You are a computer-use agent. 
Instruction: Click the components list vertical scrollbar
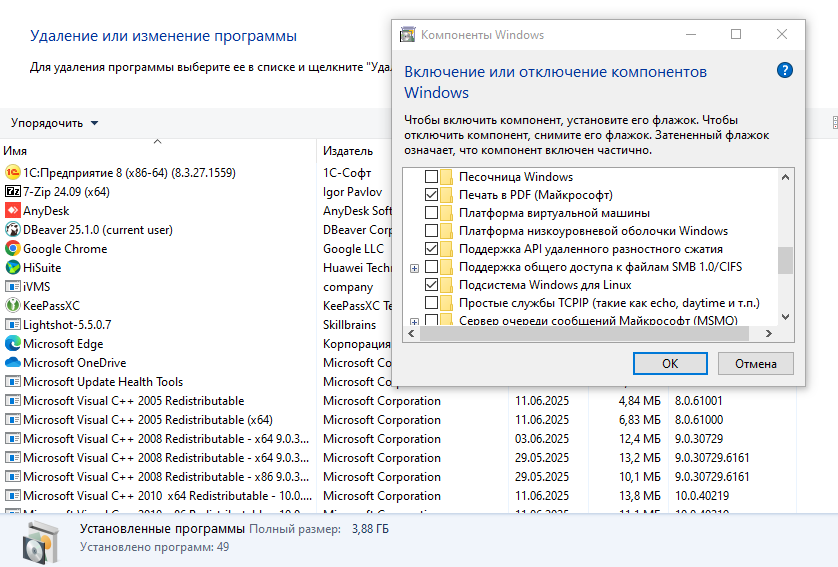785,260
